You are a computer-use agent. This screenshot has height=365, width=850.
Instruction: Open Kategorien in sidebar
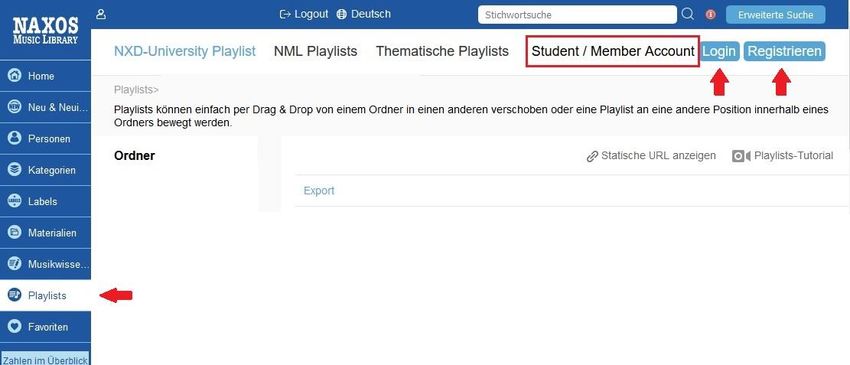46,170
